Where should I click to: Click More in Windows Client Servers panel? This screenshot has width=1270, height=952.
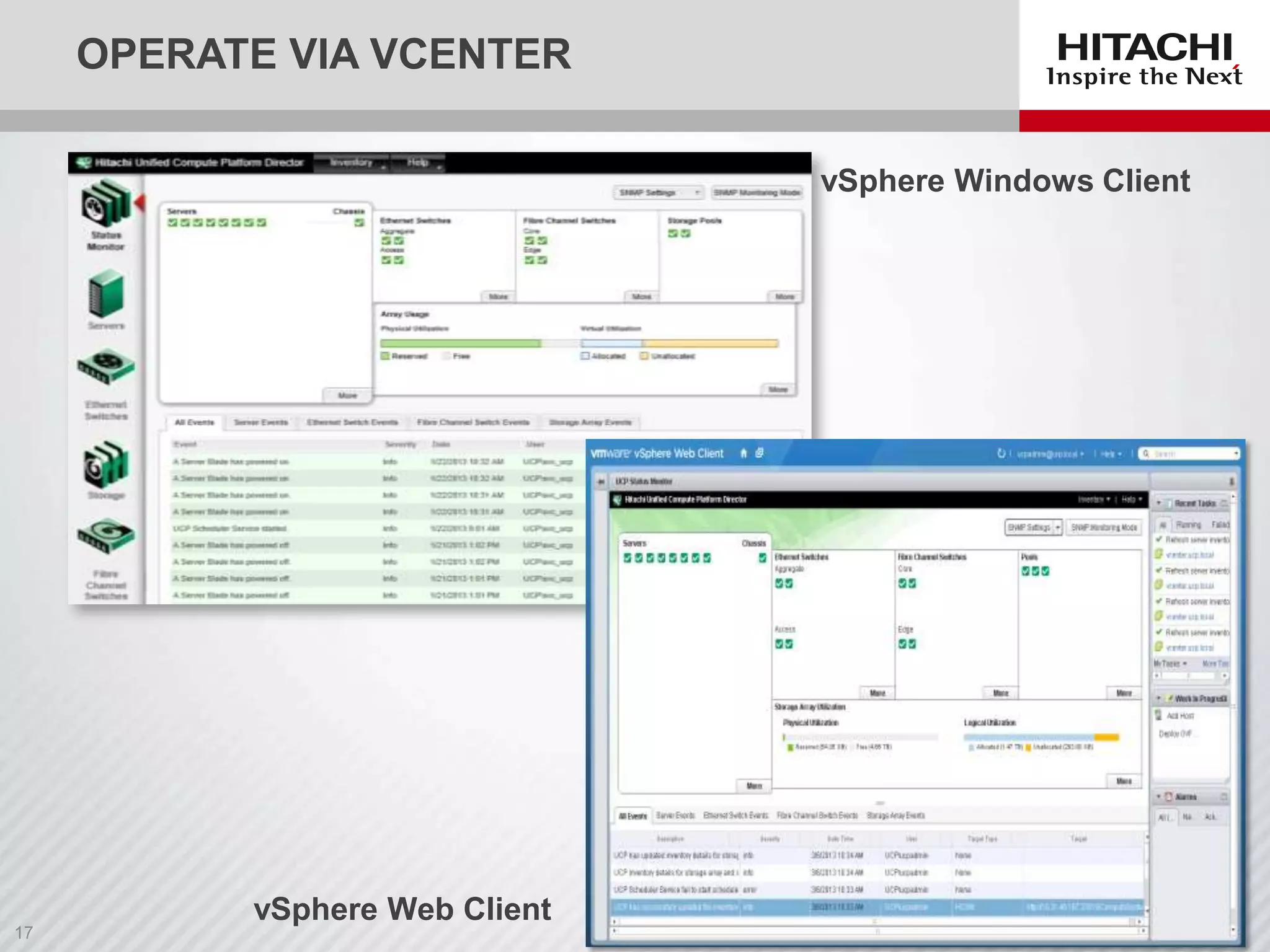click(x=347, y=395)
